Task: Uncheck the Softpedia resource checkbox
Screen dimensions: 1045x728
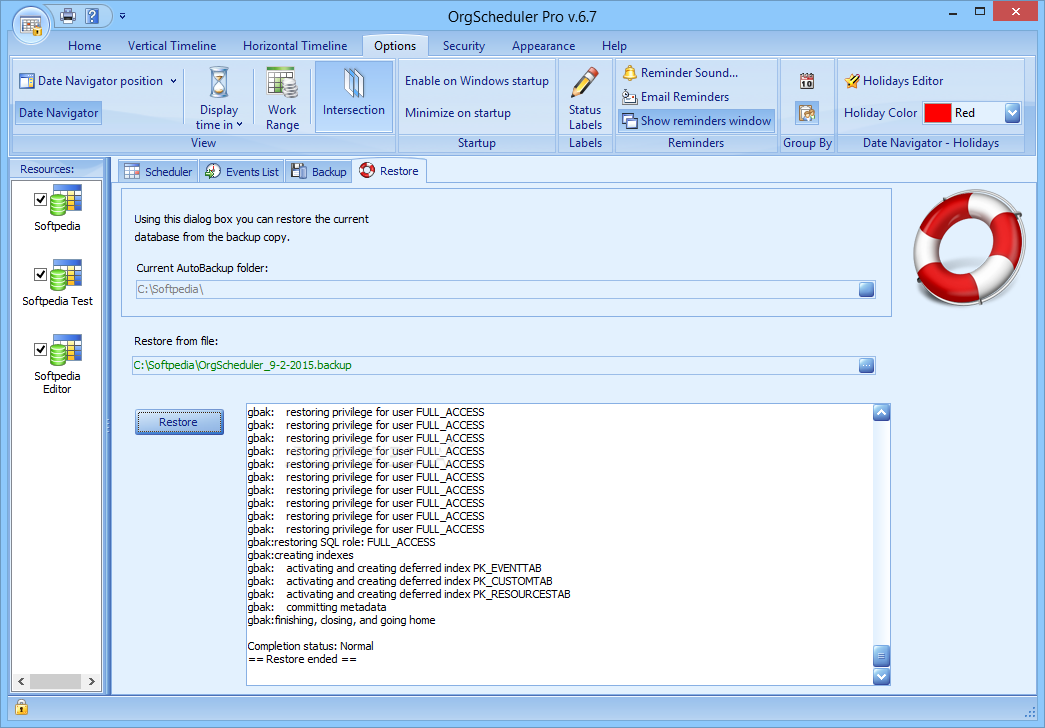Action: click(40, 199)
